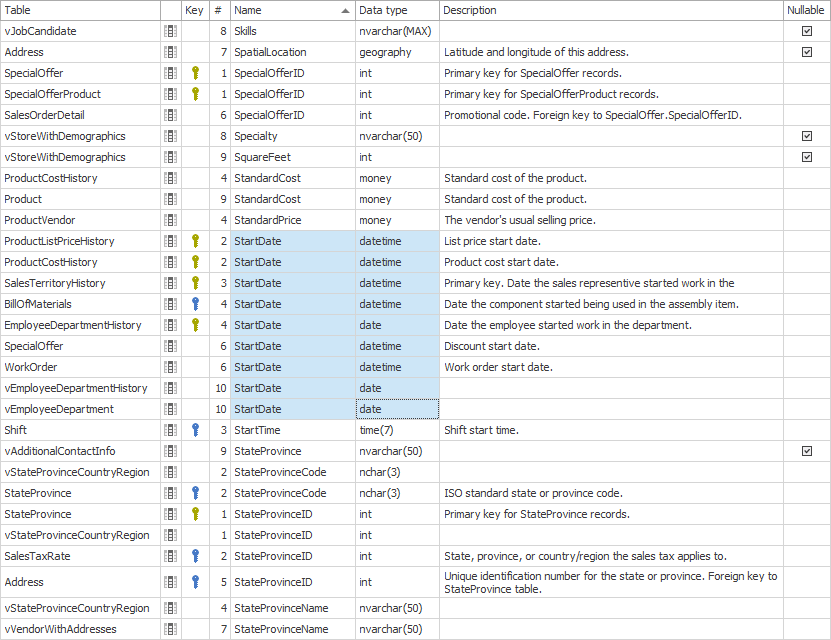
Task: Click the sort arrow in the Name header
Action: [x=346, y=10]
